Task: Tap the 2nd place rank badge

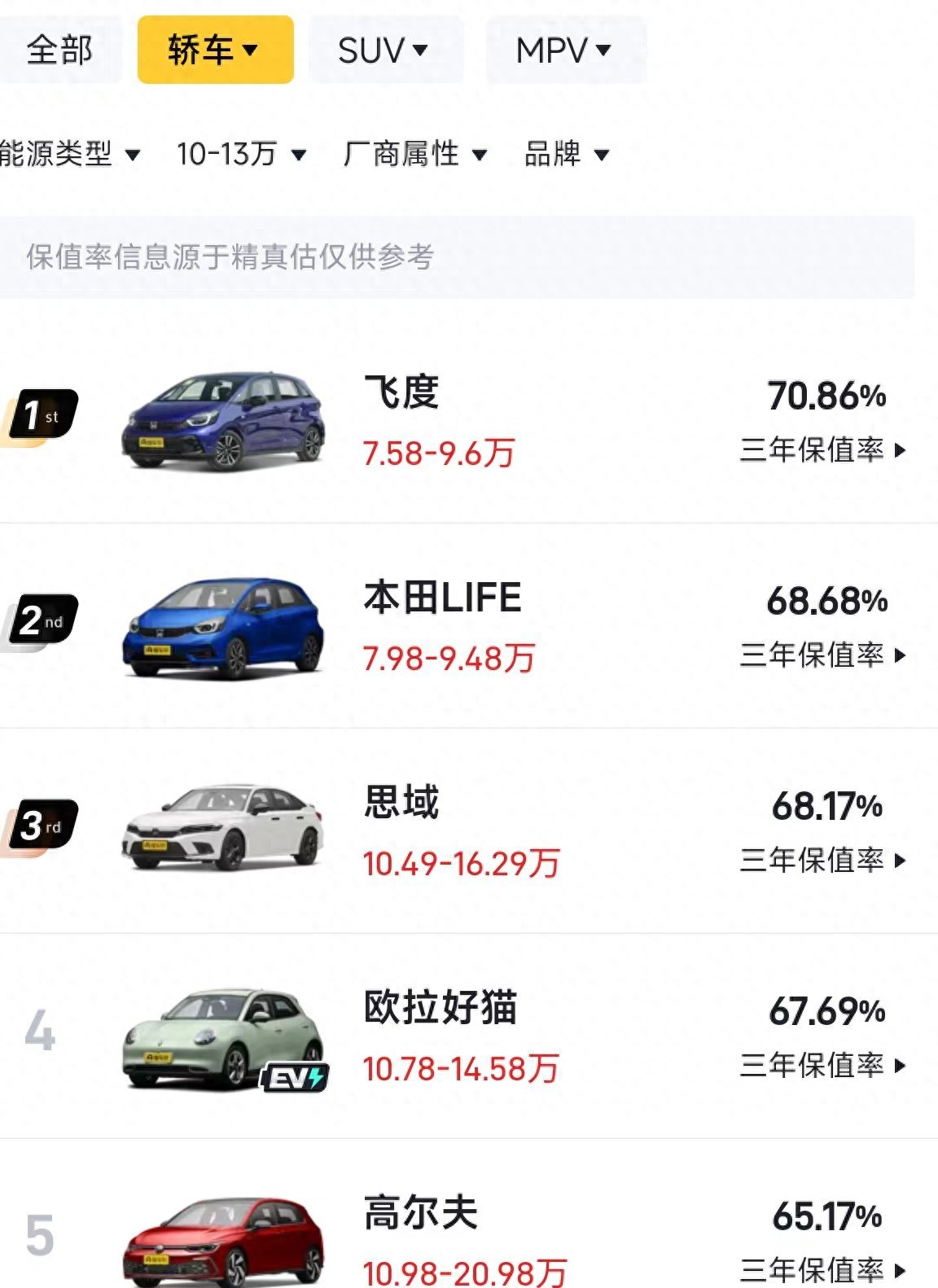Action: (x=42, y=621)
